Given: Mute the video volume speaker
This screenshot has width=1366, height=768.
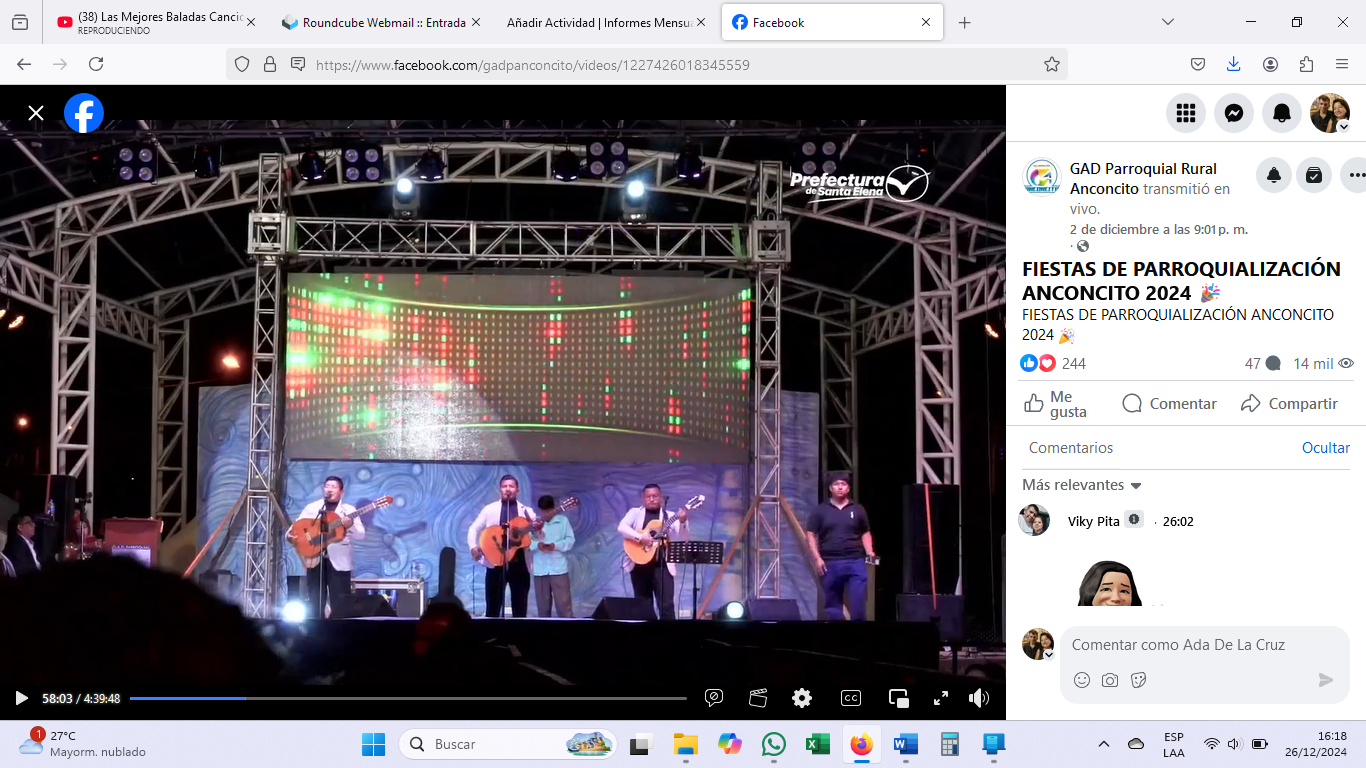Looking at the screenshot, I should 978,698.
